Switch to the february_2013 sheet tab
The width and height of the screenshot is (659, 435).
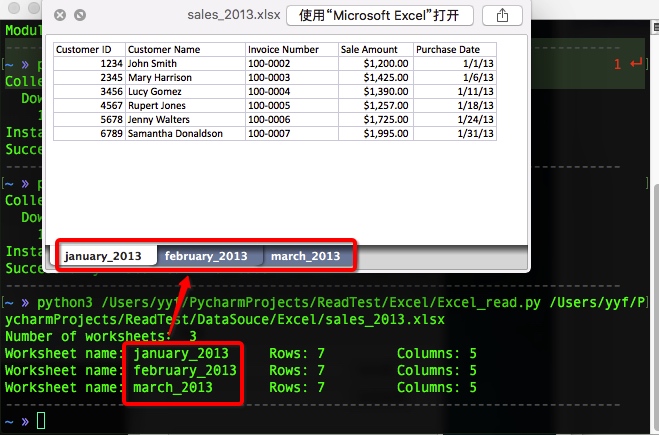click(x=206, y=256)
